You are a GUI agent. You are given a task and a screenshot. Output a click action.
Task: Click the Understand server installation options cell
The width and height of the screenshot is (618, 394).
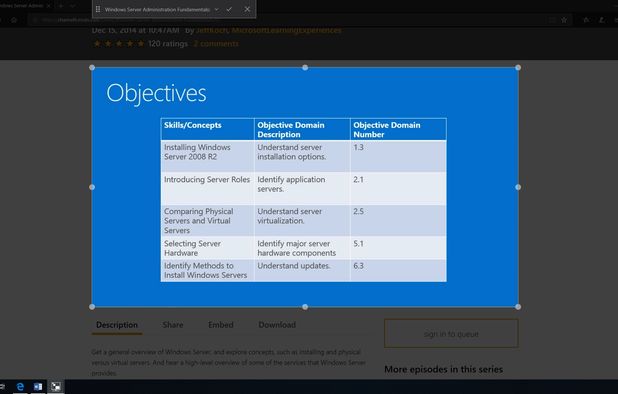coord(302,156)
